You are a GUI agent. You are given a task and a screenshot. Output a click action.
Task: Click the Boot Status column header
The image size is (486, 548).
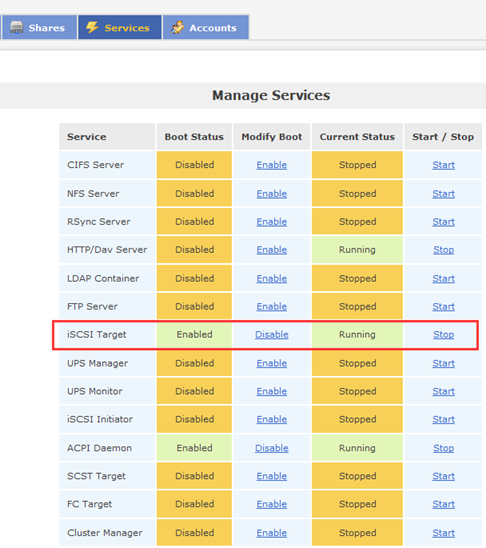click(x=194, y=137)
